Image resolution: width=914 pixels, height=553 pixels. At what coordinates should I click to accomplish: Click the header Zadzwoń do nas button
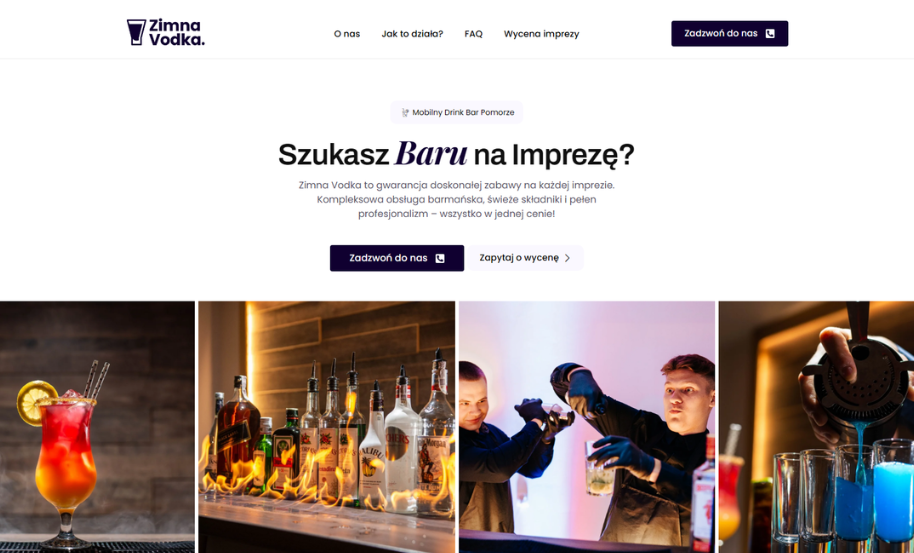pyautogui.click(x=729, y=34)
